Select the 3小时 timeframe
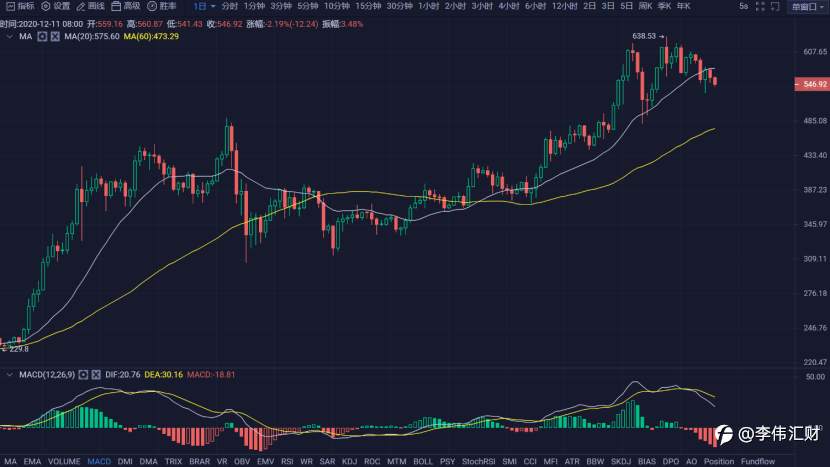The height and width of the screenshot is (467, 830). tap(482, 6)
